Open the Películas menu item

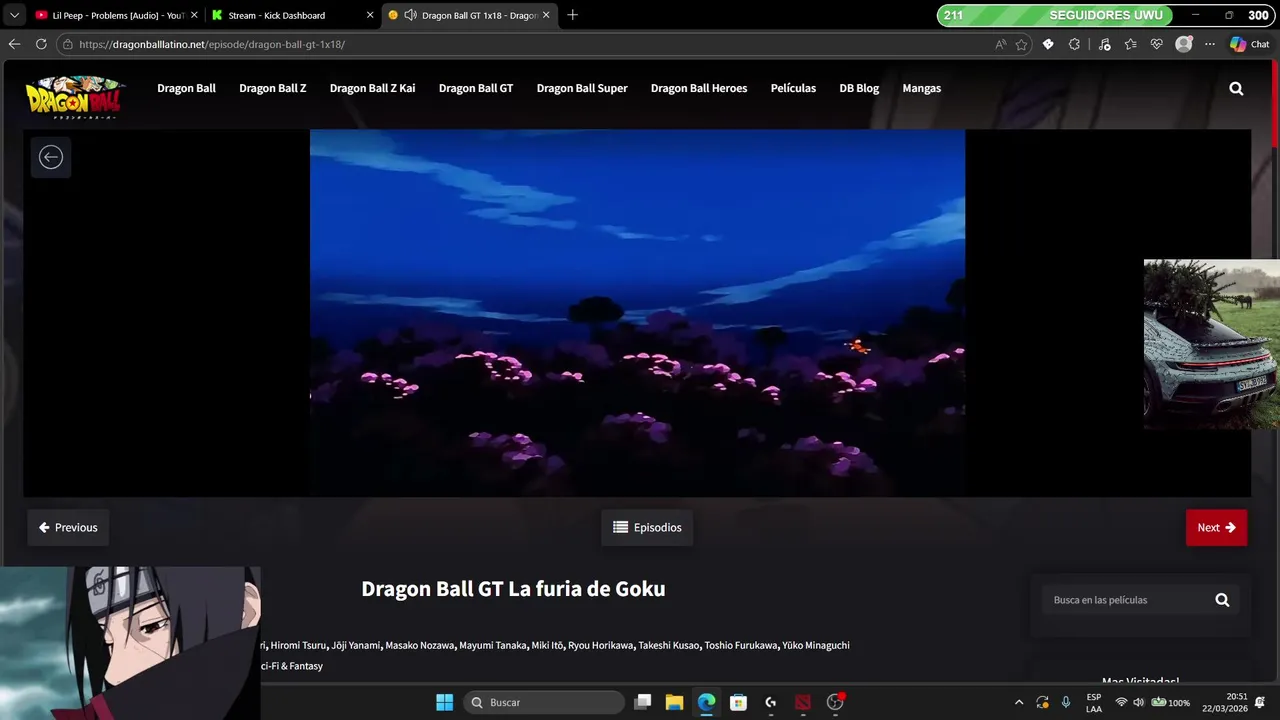tap(793, 88)
